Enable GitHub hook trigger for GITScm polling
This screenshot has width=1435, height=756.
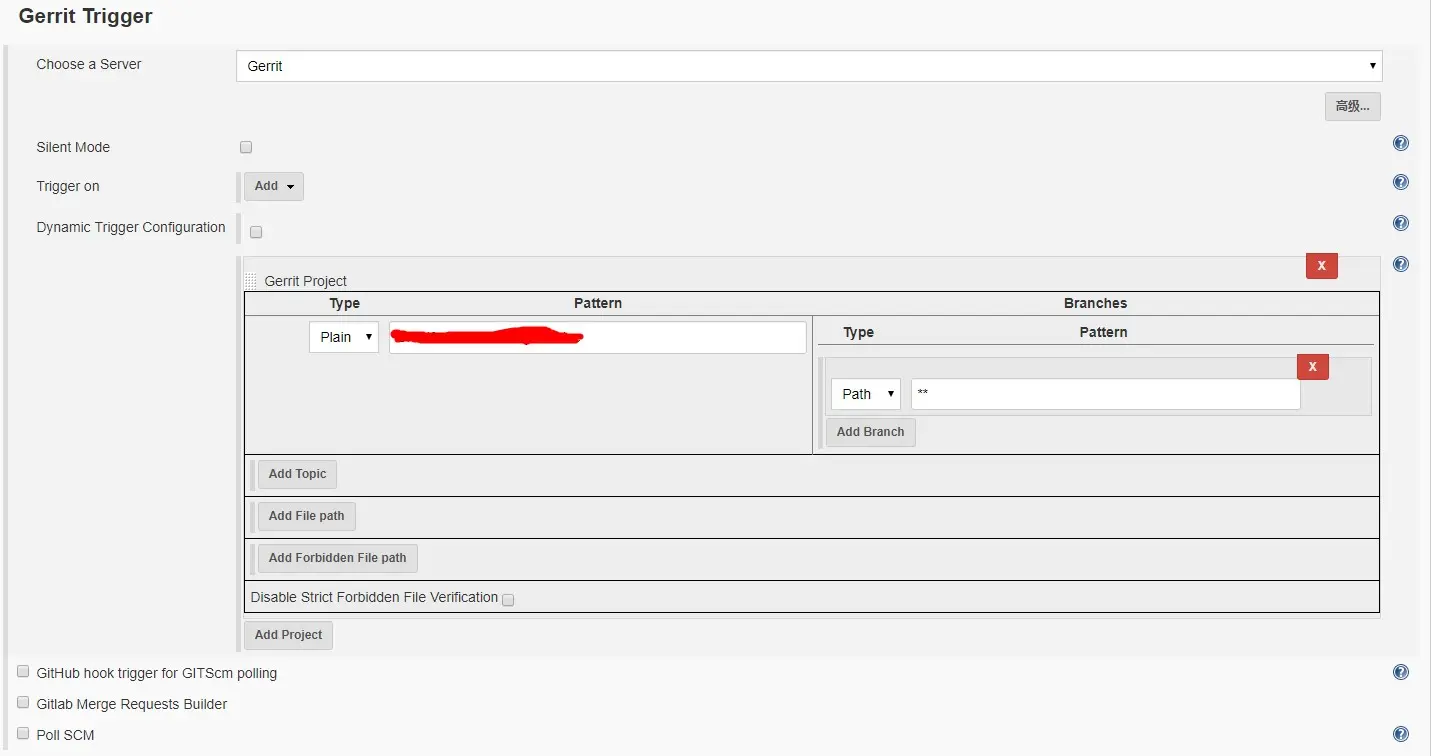(x=23, y=672)
